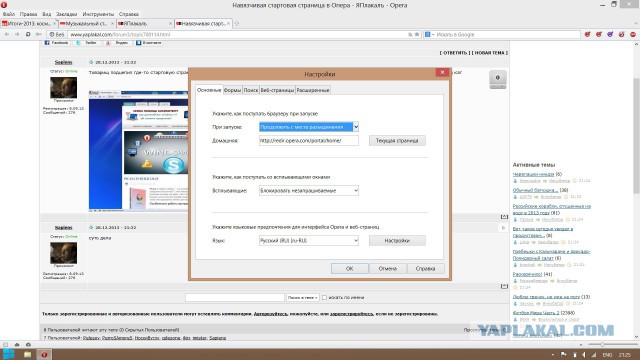Screen dimensions: 640x360
Task: Click the post rating 0 button
Action: pyautogui.click(x=498, y=79)
